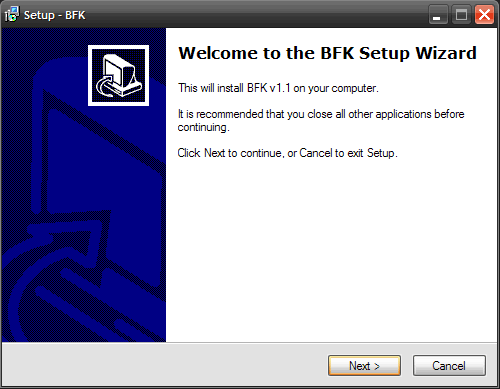The image size is (500, 389).
Task: Cancel the BFK setup
Action: click(x=449, y=365)
